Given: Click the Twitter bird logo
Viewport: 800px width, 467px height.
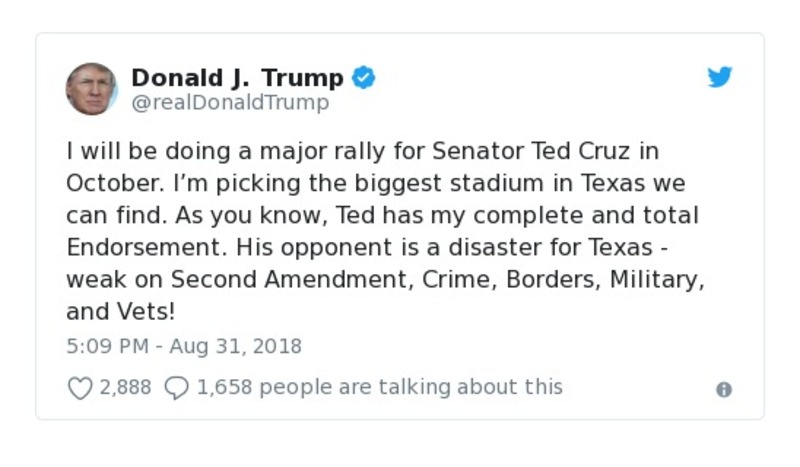Looking at the screenshot, I should (x=720, y=78).
